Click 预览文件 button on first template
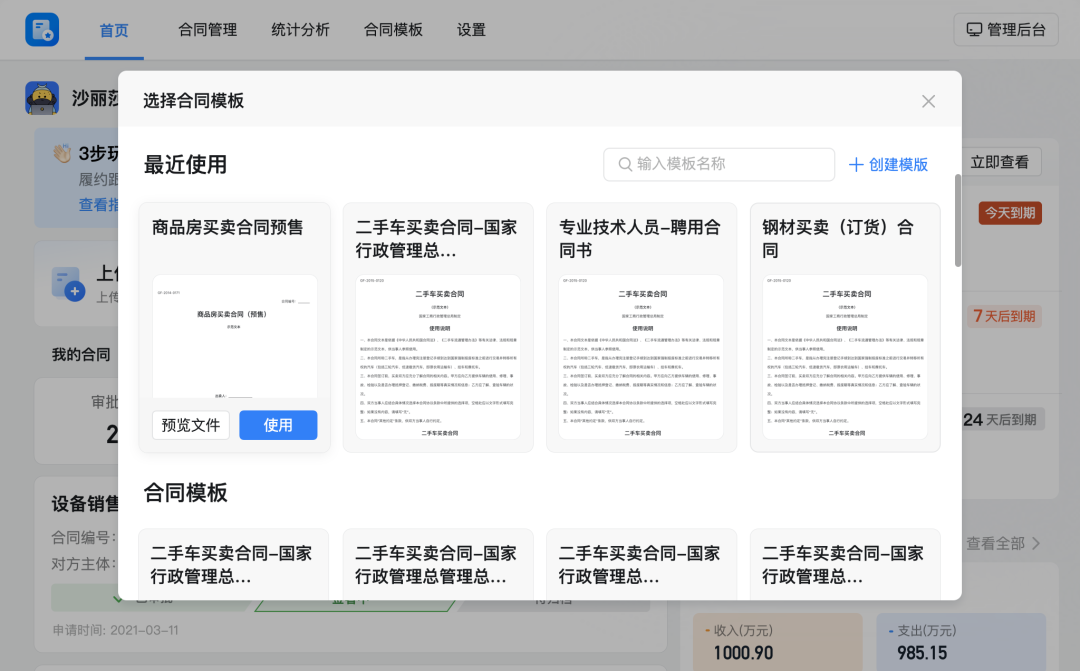Viewport: 1080px width, 671px height. point(191,425)
